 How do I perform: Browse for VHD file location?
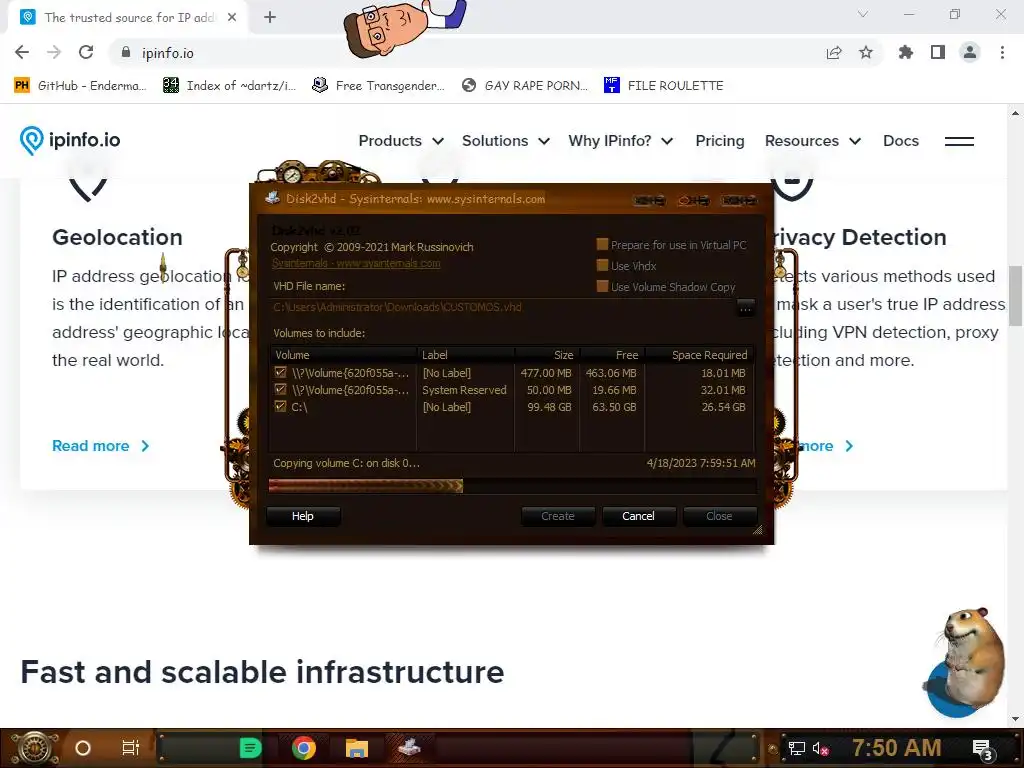[745, 308]
